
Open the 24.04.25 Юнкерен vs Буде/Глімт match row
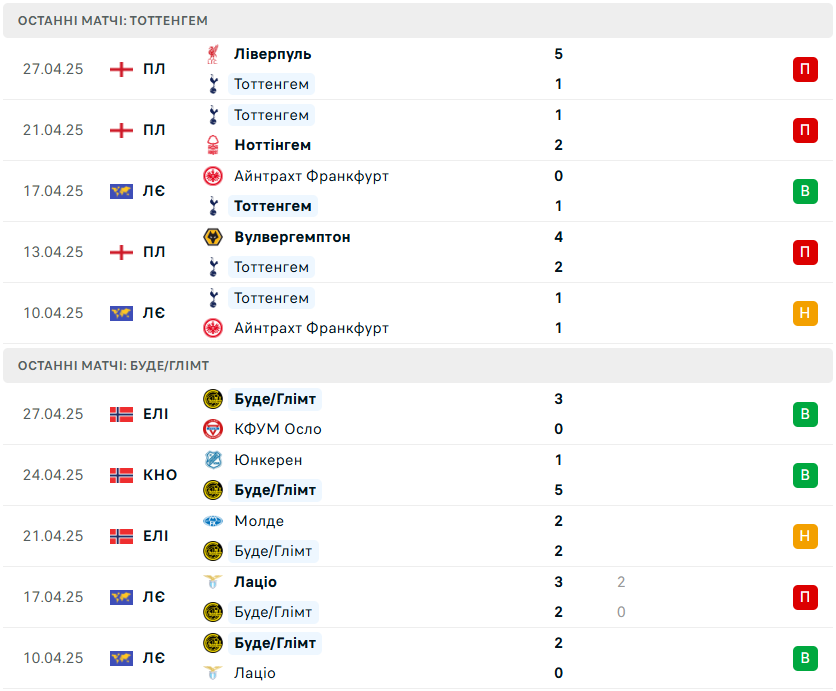coord(417,475)
